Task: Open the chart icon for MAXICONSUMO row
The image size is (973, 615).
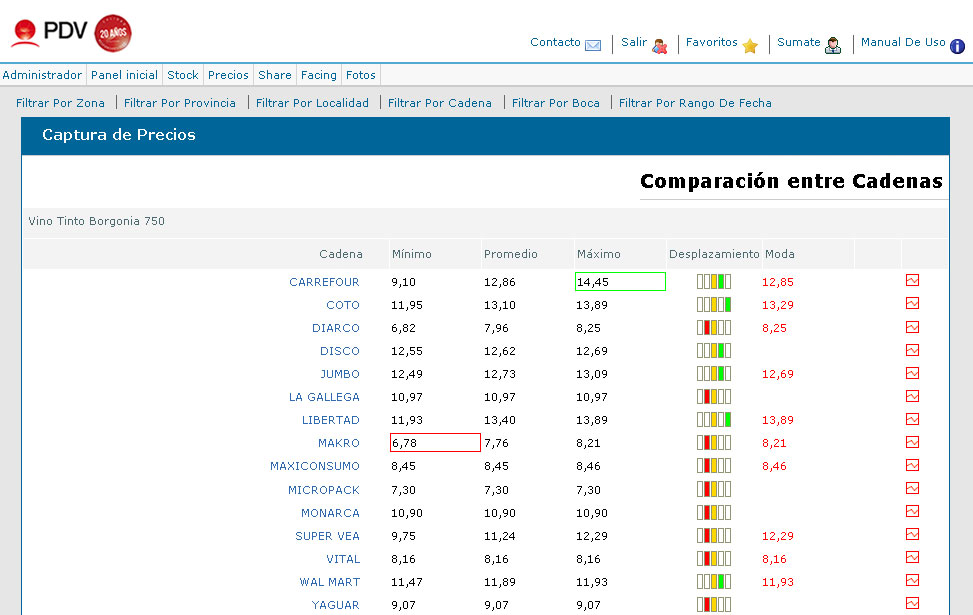Action: tap(912, 465)
